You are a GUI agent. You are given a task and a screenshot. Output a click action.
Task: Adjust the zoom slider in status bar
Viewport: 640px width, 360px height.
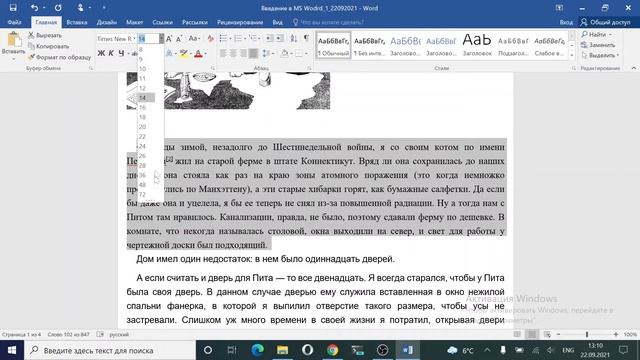587,334
